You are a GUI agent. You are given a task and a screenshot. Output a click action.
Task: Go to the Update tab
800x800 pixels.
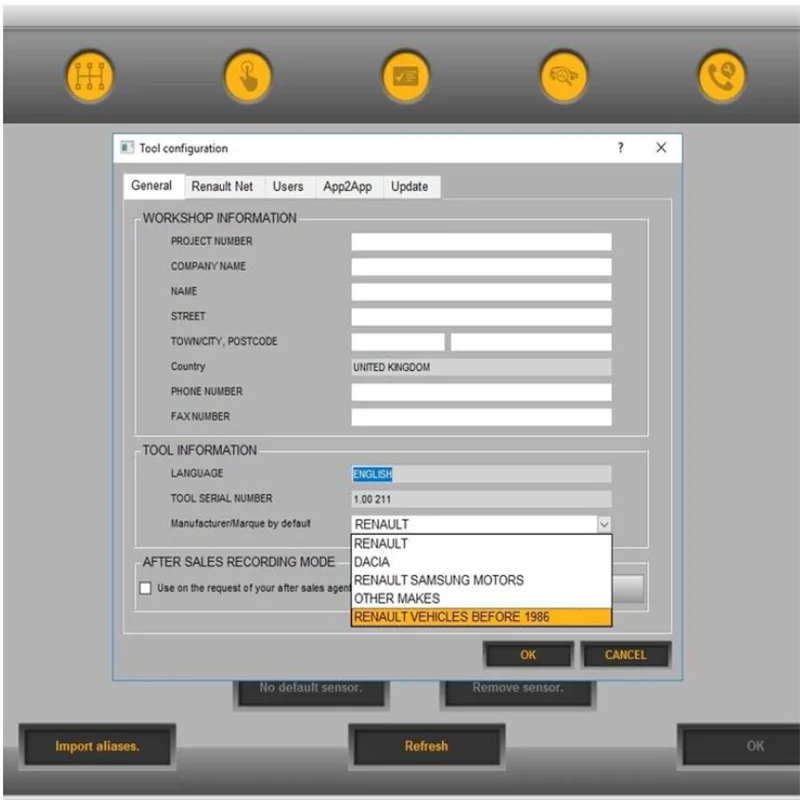coord(410,187)
